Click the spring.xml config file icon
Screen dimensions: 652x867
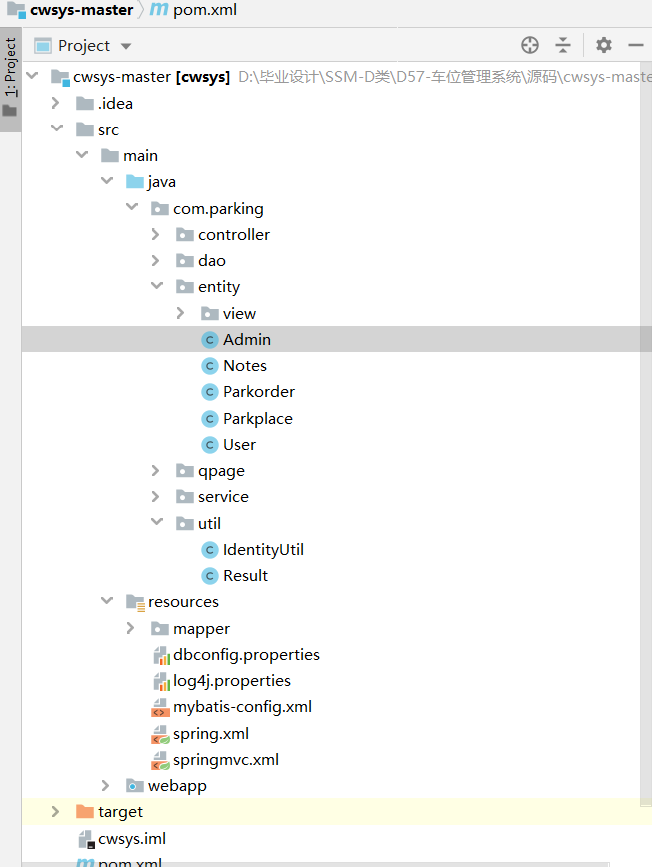pyautogui.click(x=160, y=734)
